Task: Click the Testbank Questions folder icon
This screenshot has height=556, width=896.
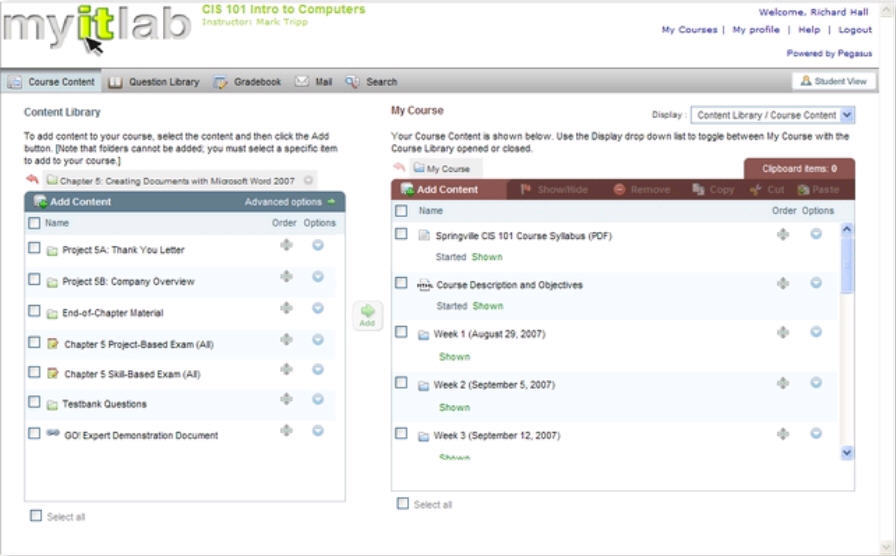Action: pyautogui.click(x=52, y=405)
